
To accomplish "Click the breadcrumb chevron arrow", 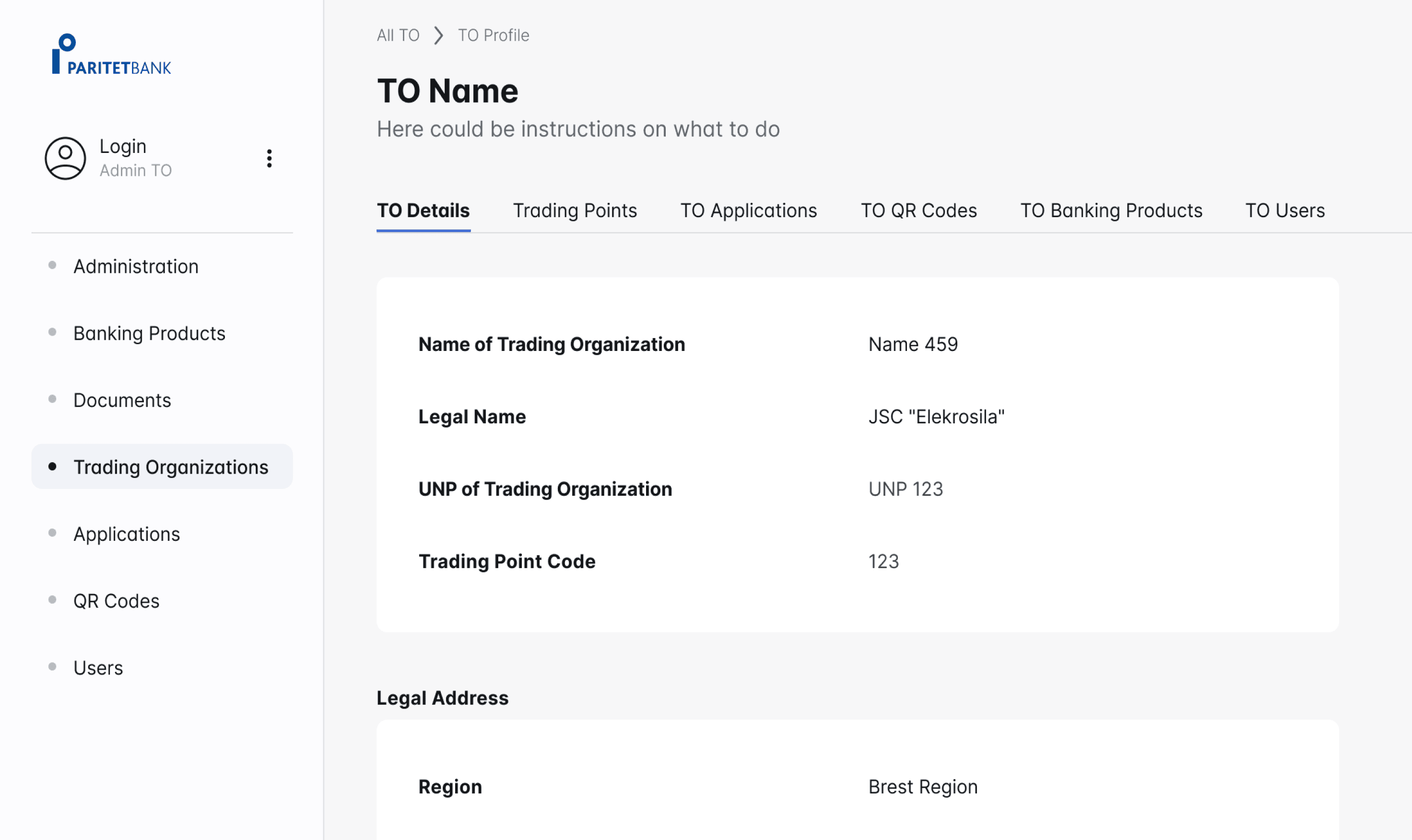I will tap(438, 35).
